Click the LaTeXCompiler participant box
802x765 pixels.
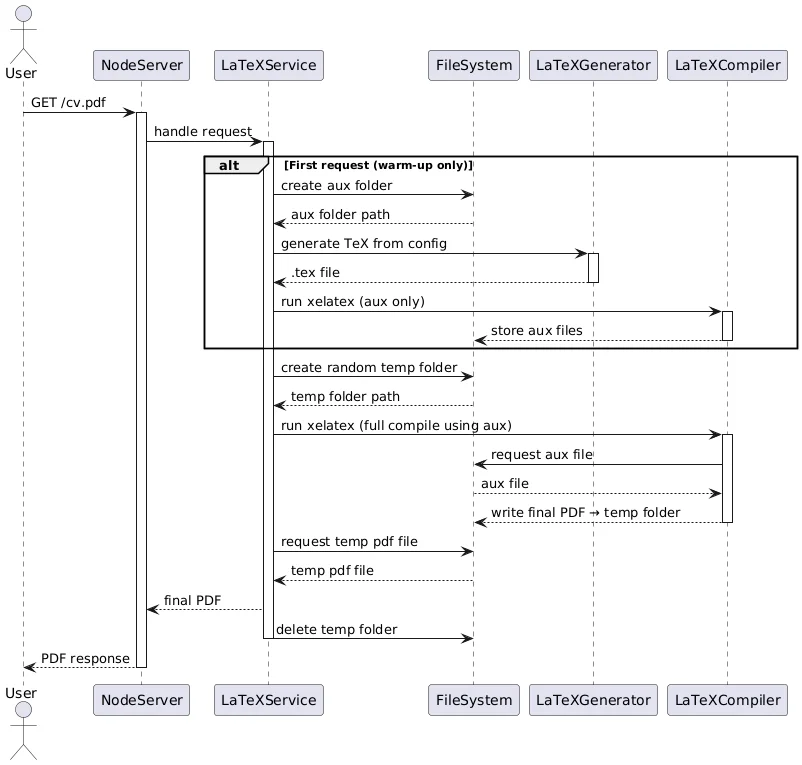726,65
